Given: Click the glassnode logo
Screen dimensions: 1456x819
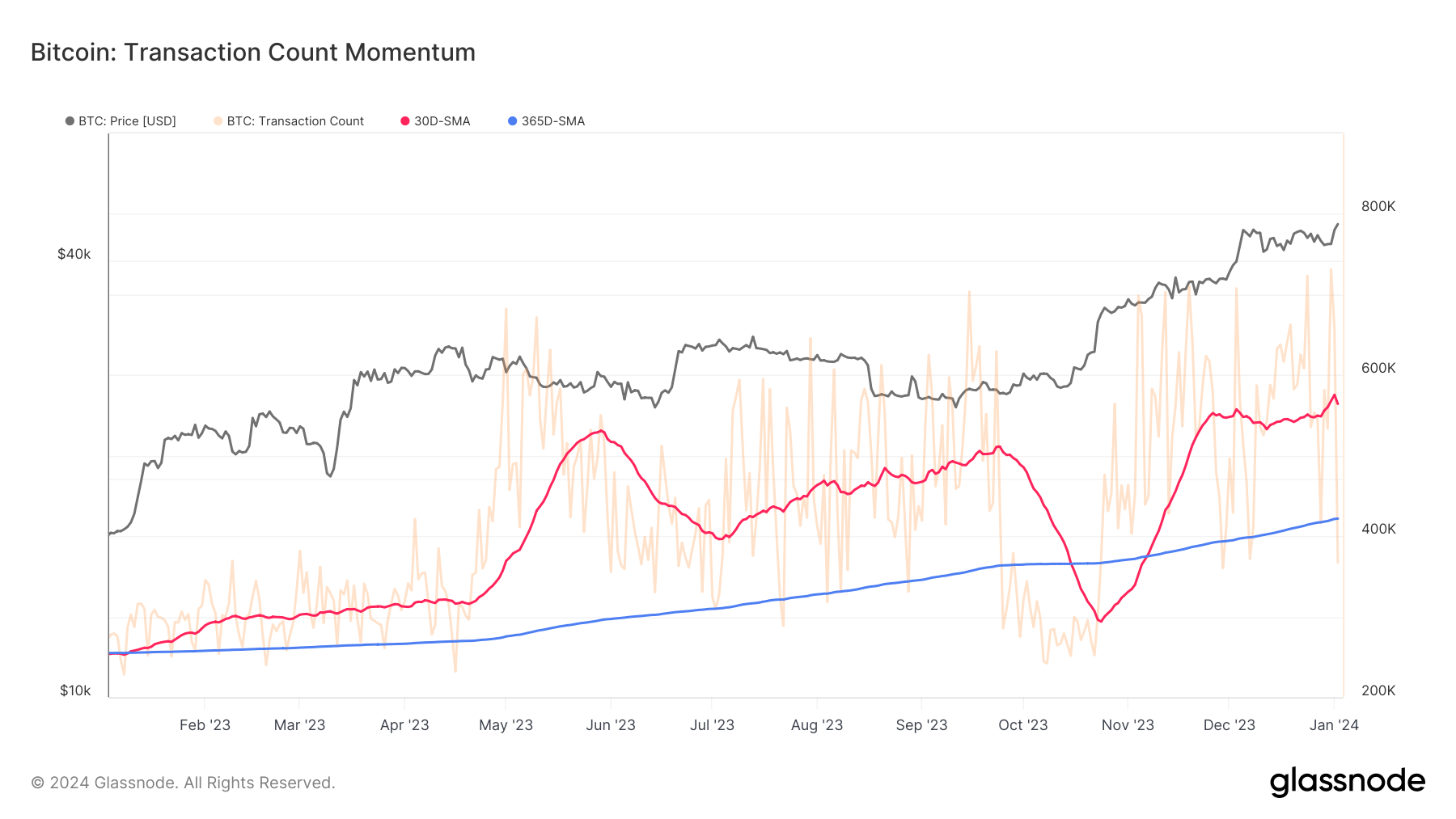Looking at the screenshot, I should pyautogui.click(x=1349, y=781).
